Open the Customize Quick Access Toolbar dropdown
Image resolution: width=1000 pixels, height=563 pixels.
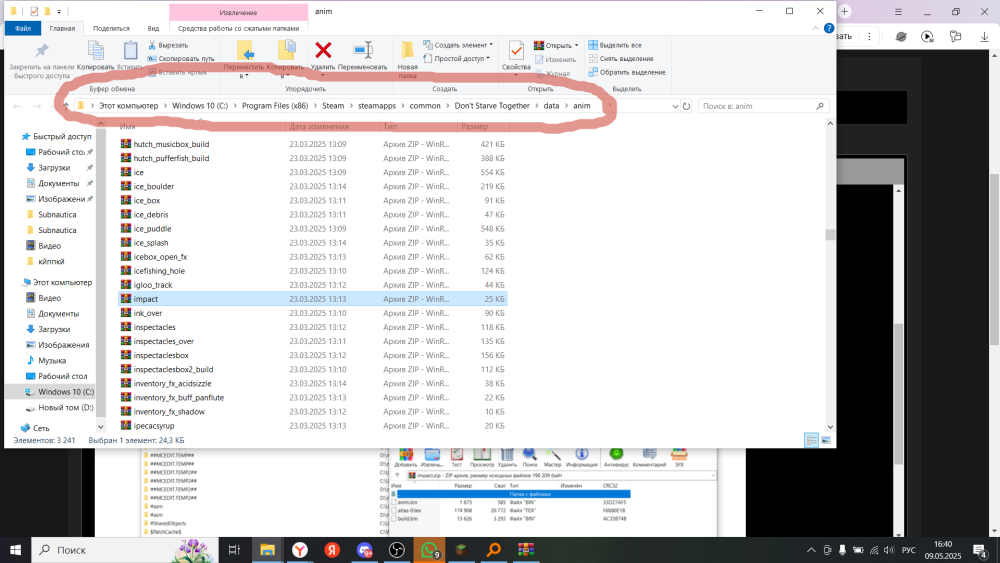click(59, 11)
